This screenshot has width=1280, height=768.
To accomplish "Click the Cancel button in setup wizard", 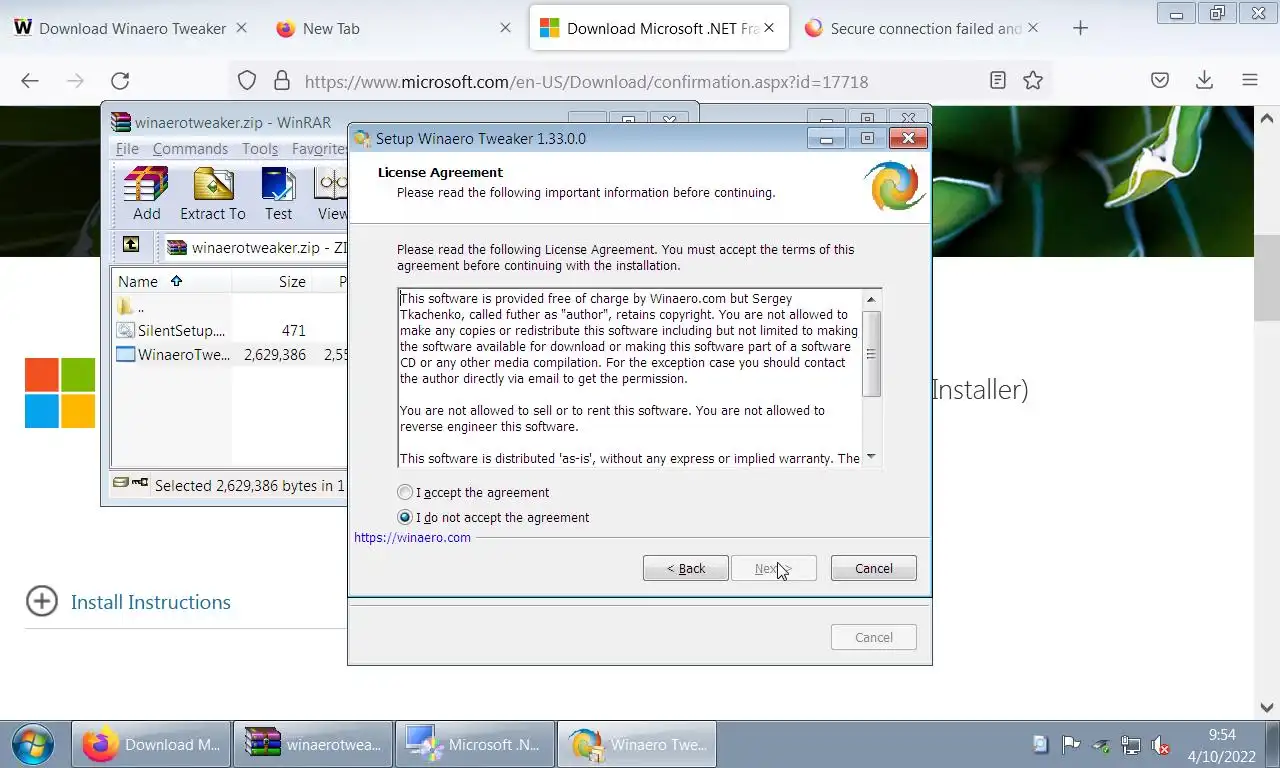I will pyautogui.click(x=873, y=568).
